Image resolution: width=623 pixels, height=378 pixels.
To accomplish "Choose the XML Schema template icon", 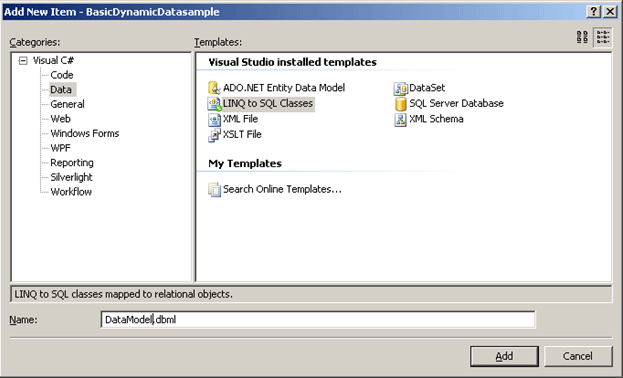I will click(x=400, y=119).
